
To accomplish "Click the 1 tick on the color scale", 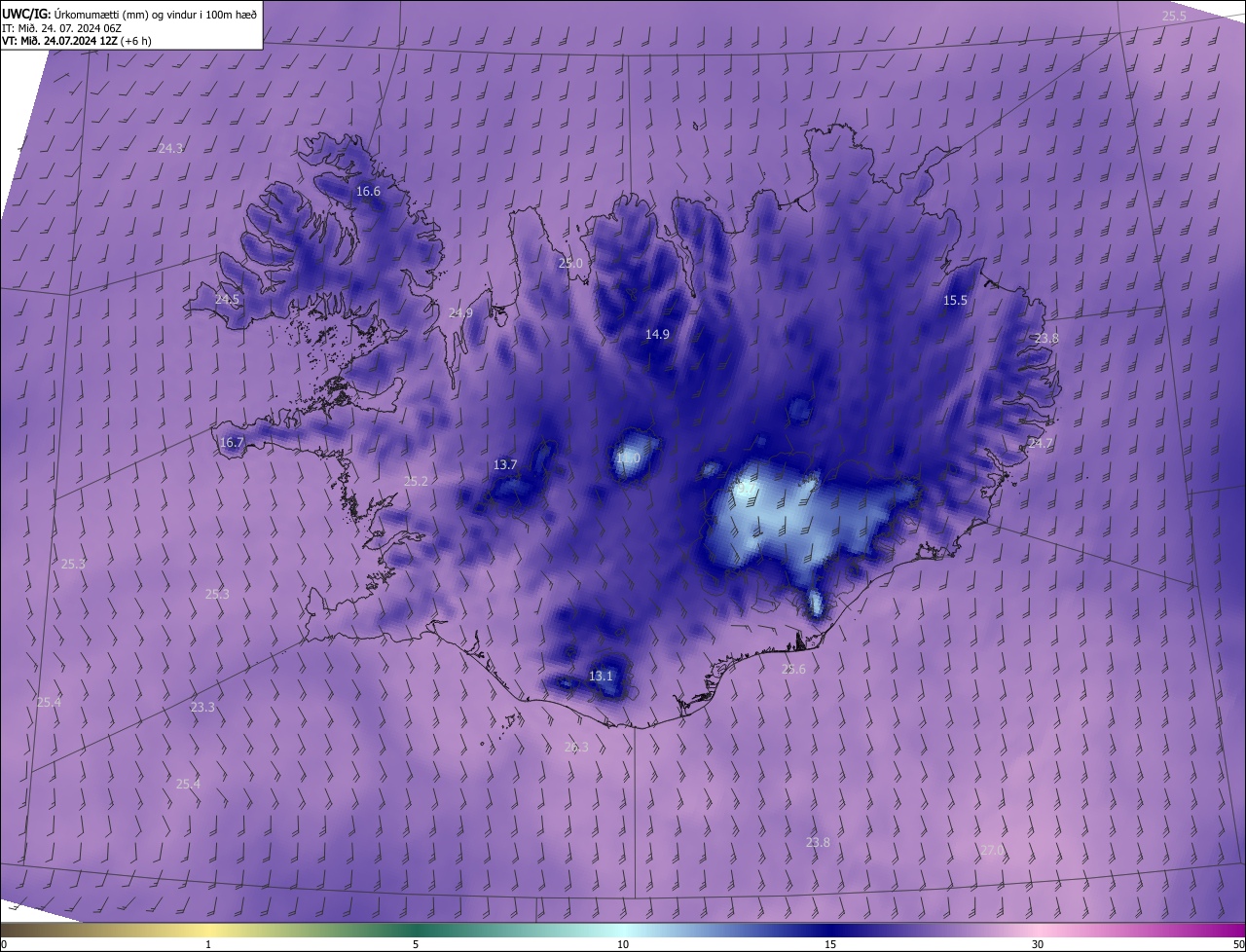I will tap(208, 944).
